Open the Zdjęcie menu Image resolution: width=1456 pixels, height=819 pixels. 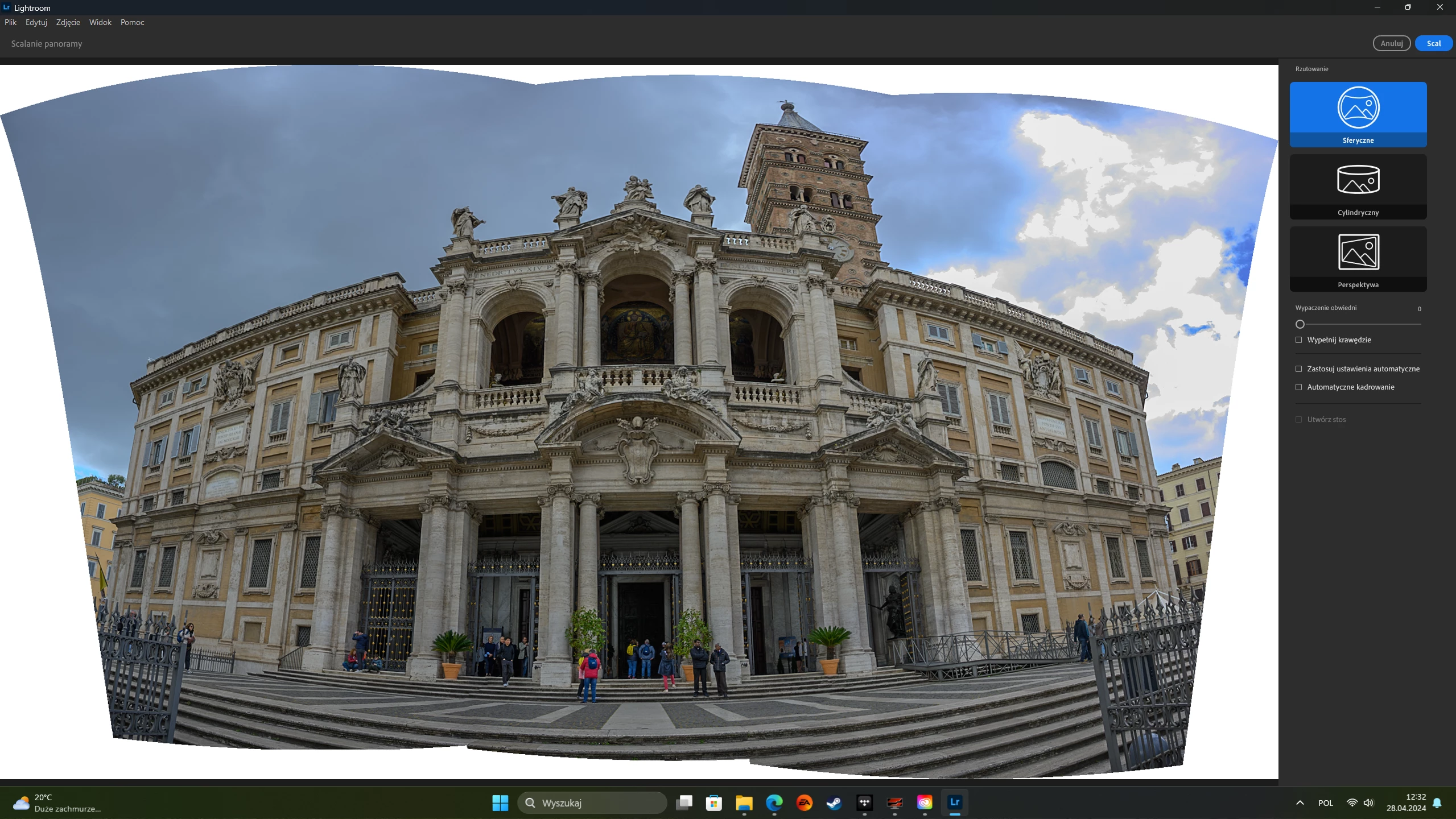pos(68,22)
